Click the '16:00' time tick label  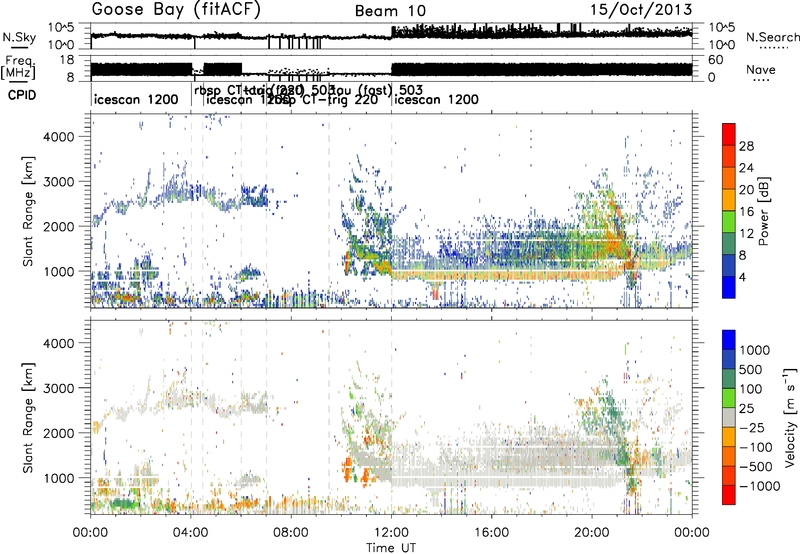click(491, 533)
